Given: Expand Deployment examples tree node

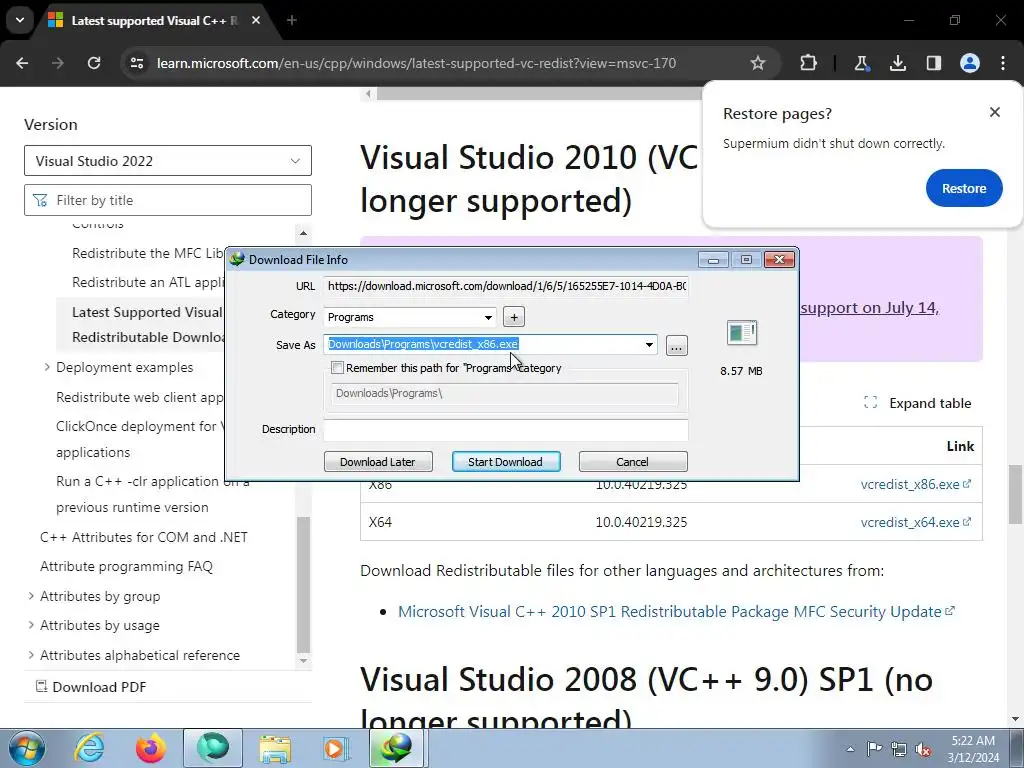Looking at the screenshot, I should [47, 367].
